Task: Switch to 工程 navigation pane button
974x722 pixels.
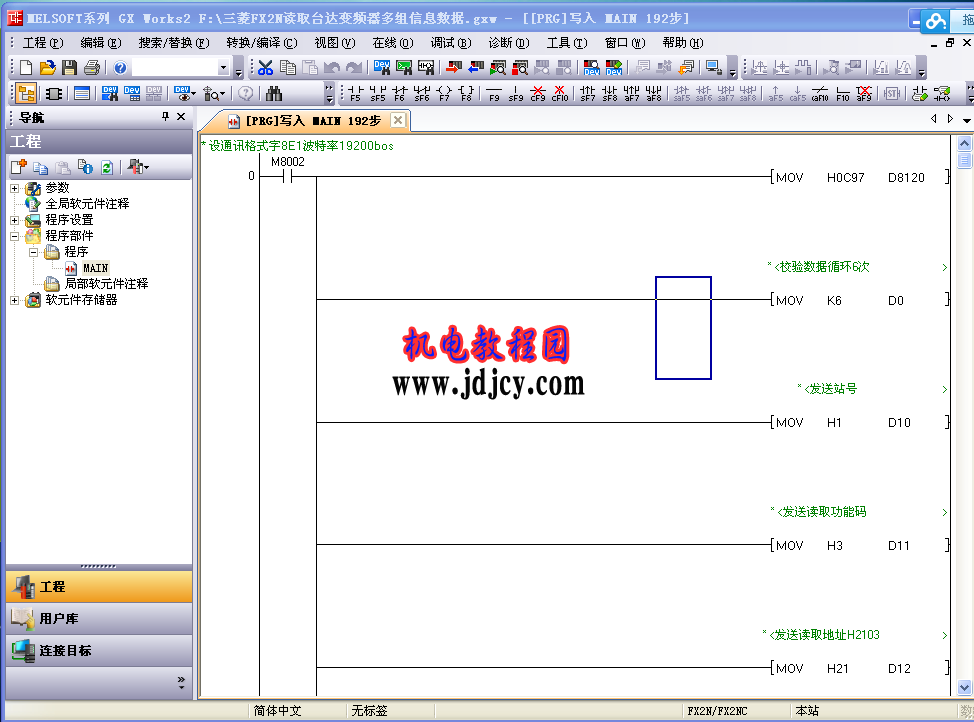Action: [x=99, y=587]
